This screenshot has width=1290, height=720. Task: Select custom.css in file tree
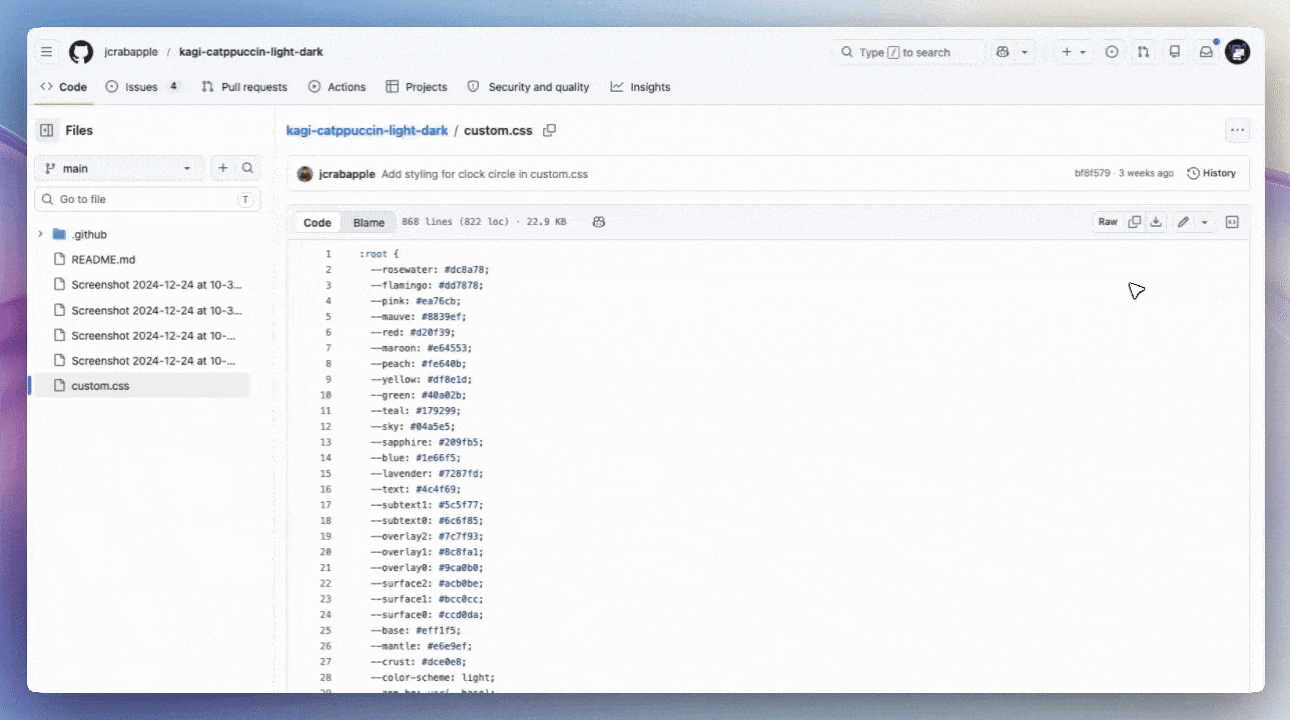pos(141,385)
